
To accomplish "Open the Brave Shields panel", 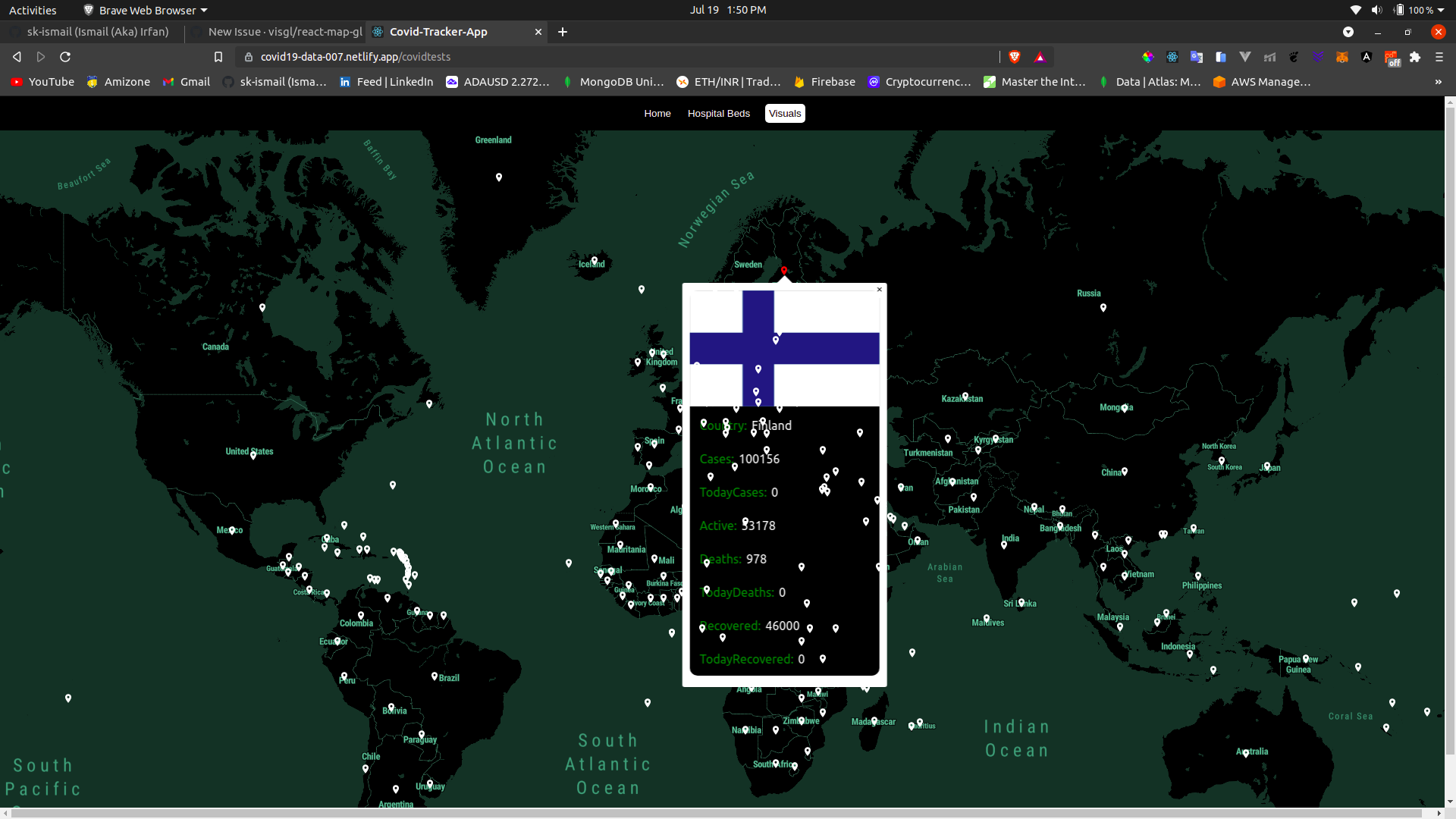I will (1015, 57).
